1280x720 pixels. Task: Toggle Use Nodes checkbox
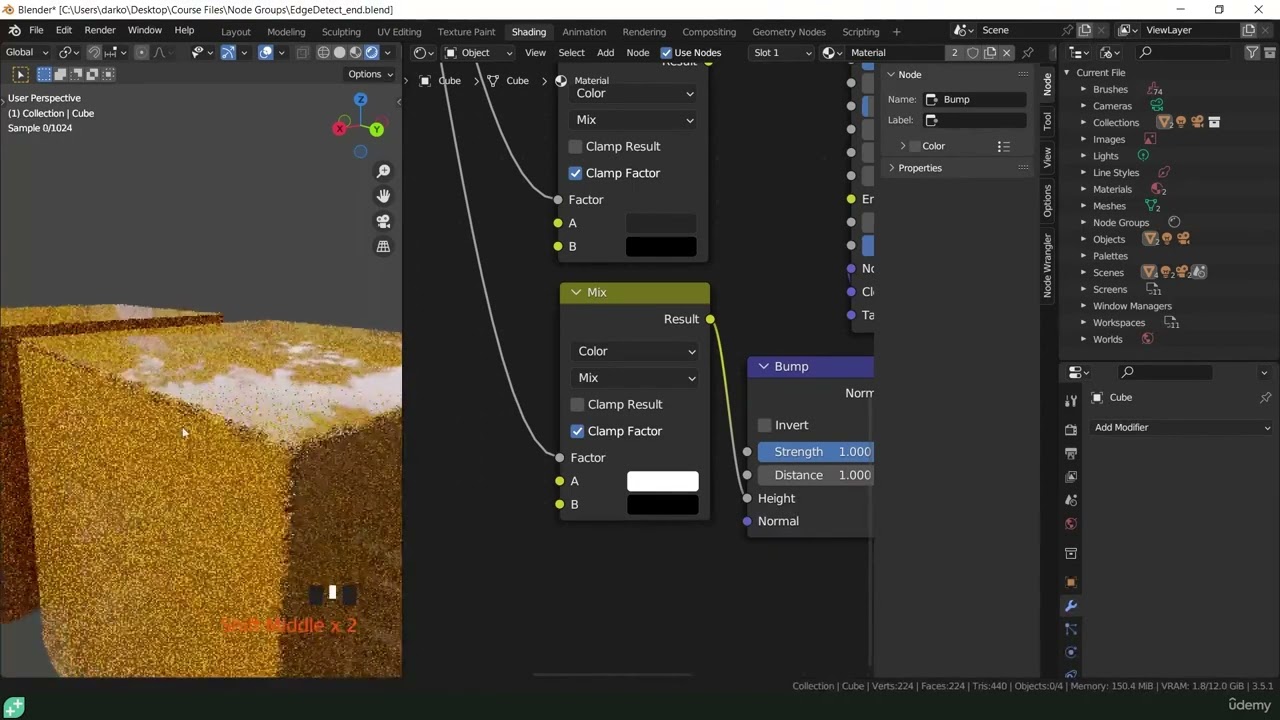(667, 52)
